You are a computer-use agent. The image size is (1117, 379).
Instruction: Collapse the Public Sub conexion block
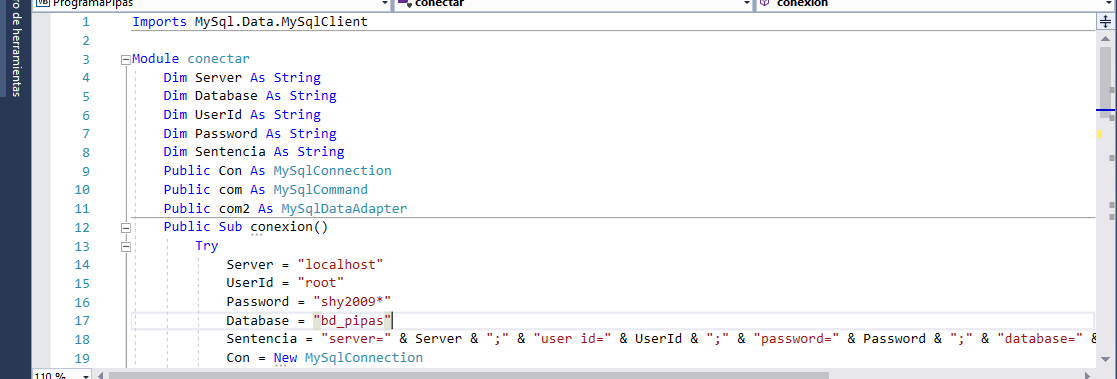(x=126, y=228)
